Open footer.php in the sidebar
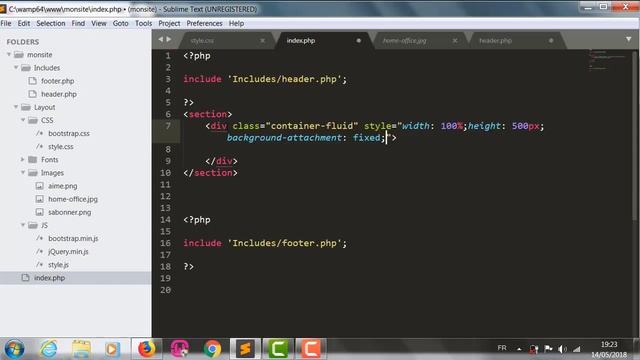This screenshot has width=640, height=360. tap(58, 81)
